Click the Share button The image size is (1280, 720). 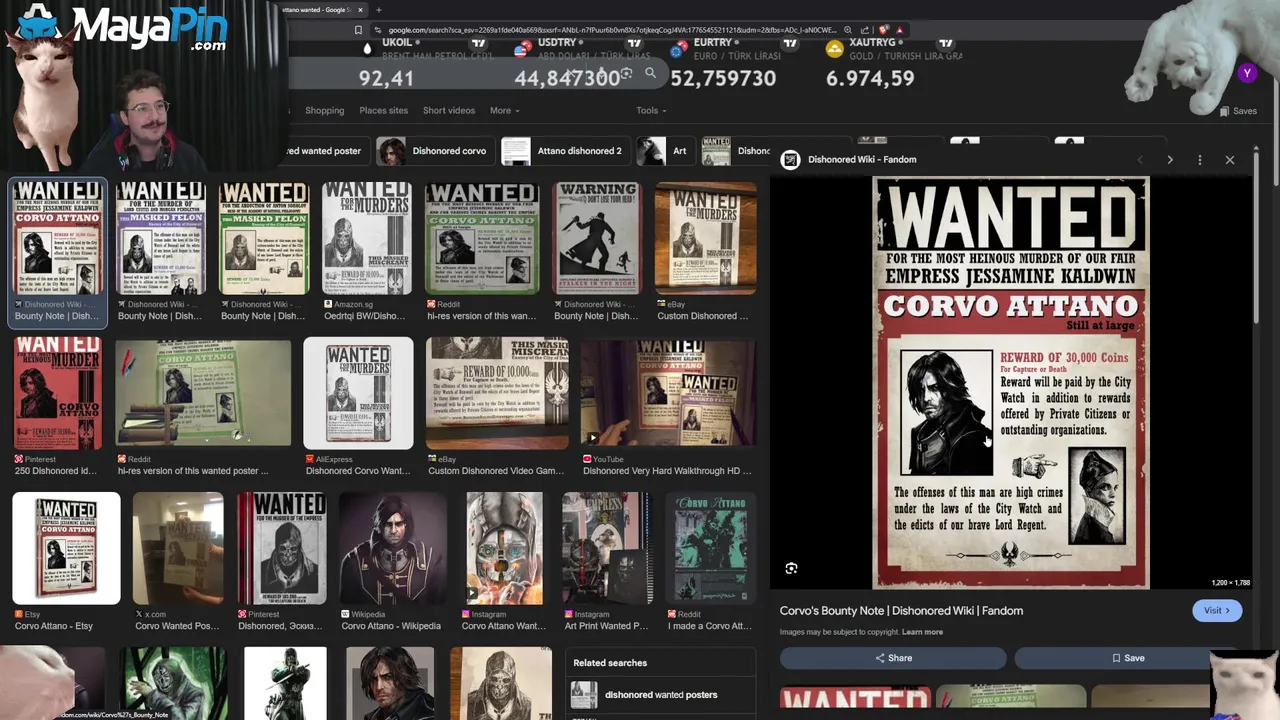click(x=893, y=658)
